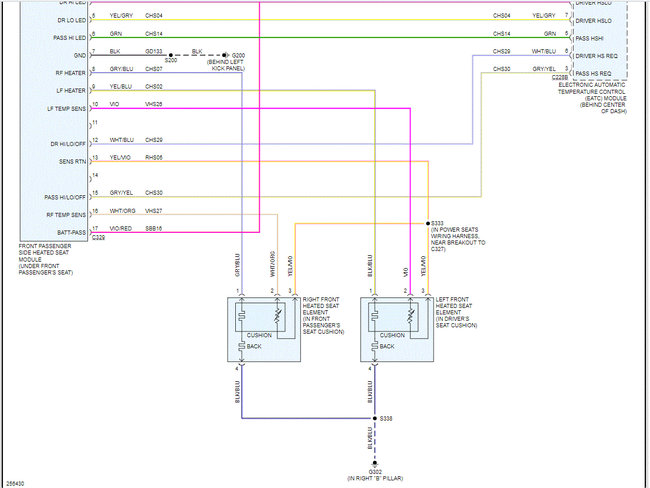
Task: Click the G302 ground label
Action: point(375,472)
